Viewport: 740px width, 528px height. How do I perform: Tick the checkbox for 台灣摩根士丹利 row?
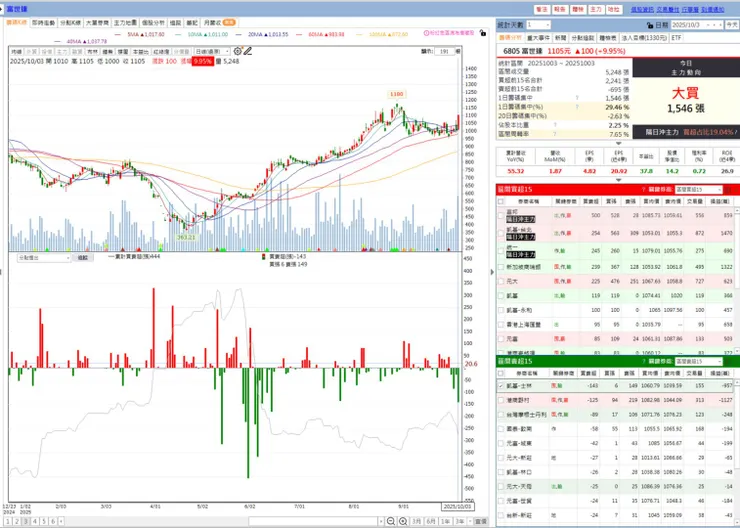pyautogui.click(x=501, y=415)
